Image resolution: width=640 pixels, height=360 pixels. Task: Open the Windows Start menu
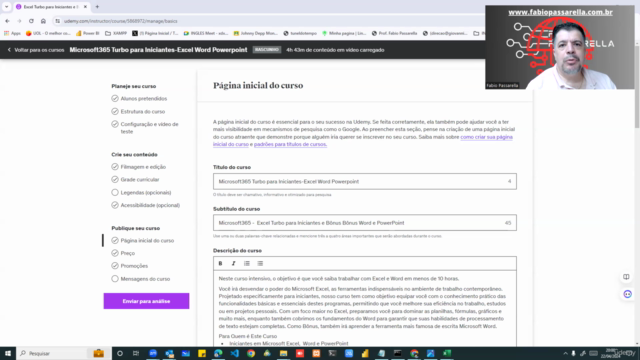point(8,353)
